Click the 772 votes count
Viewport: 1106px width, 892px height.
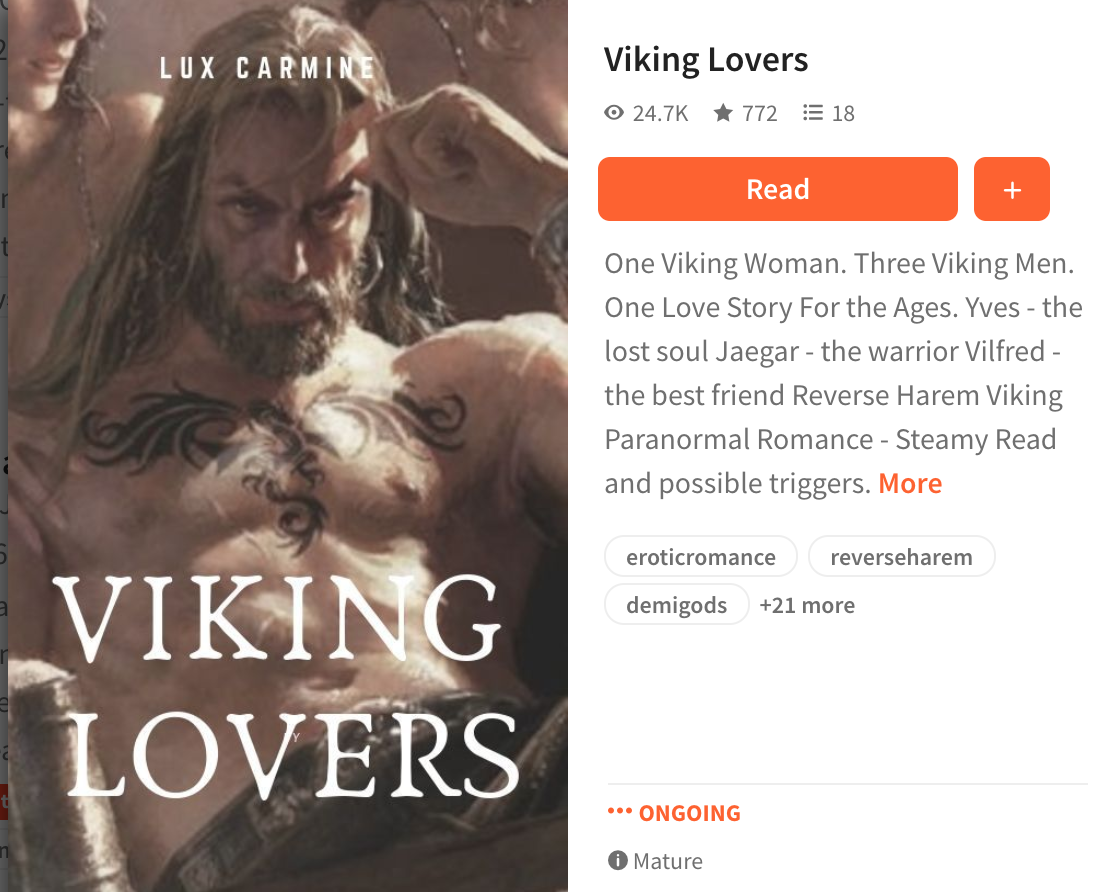(x=760, y=114)
